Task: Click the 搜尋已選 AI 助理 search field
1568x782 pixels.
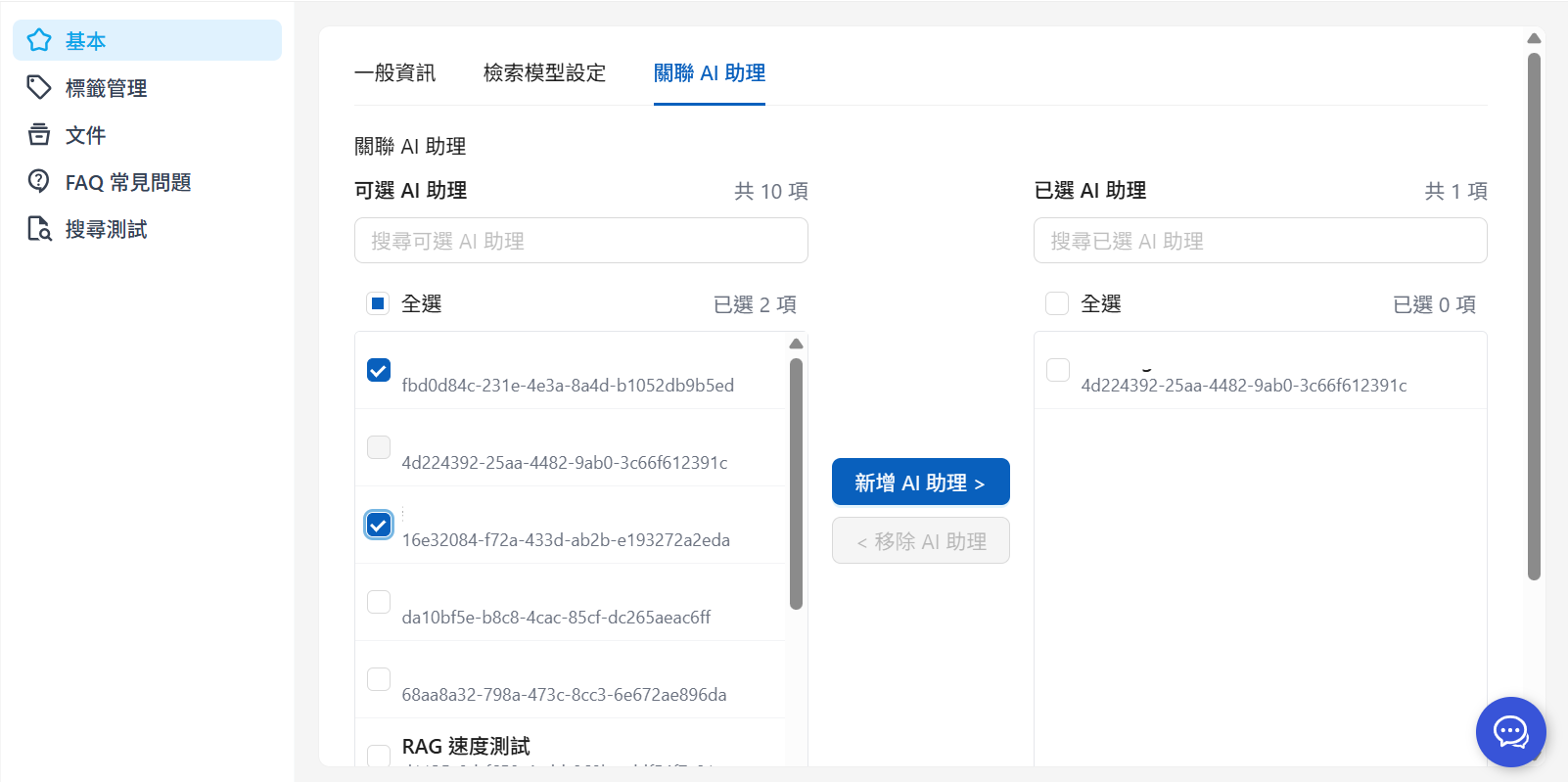Action: point(1260,241)
